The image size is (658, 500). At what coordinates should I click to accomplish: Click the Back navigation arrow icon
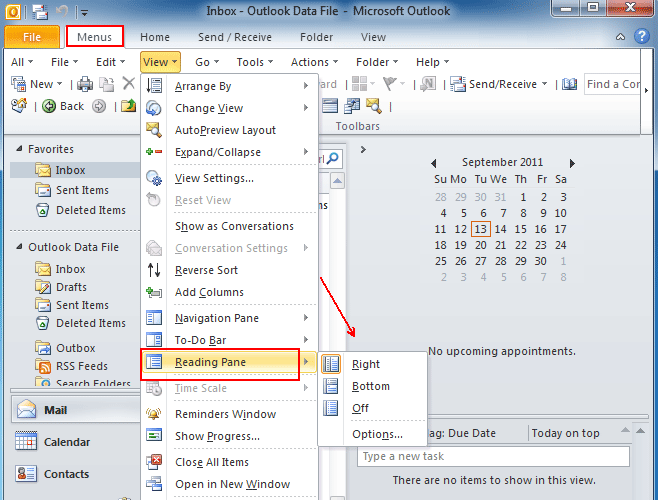pyautogui.click(x=49, y=106)
